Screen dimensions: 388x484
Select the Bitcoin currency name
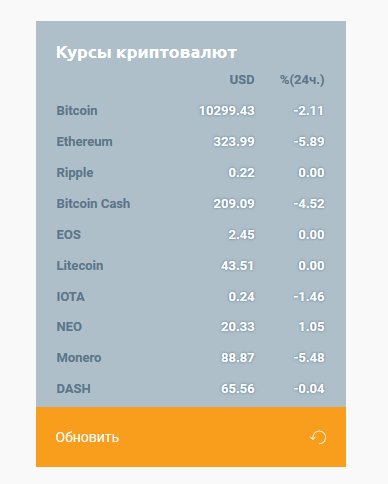pos(77,111)
